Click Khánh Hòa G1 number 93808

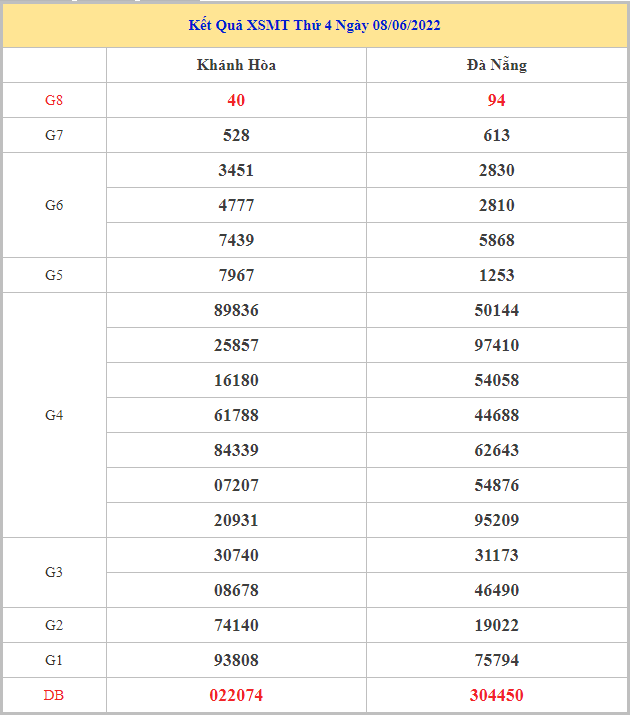pyautogui.click(x=236, y=660)
